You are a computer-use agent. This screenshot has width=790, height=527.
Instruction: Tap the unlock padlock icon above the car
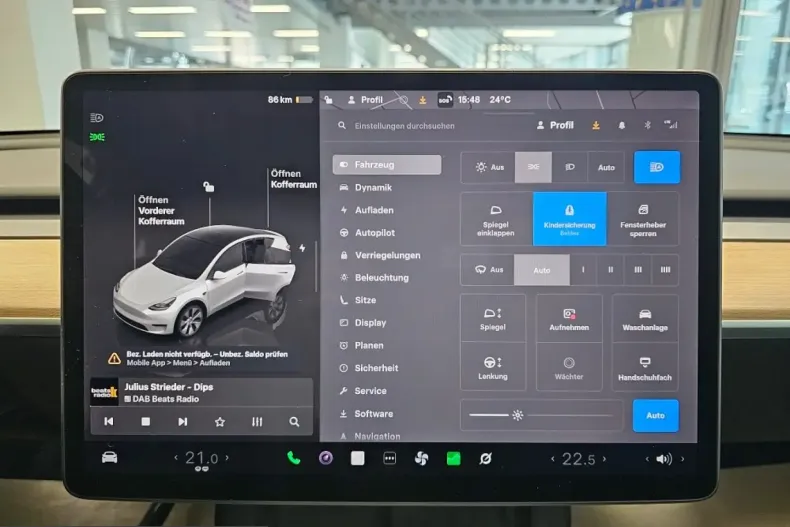(209, 187)
